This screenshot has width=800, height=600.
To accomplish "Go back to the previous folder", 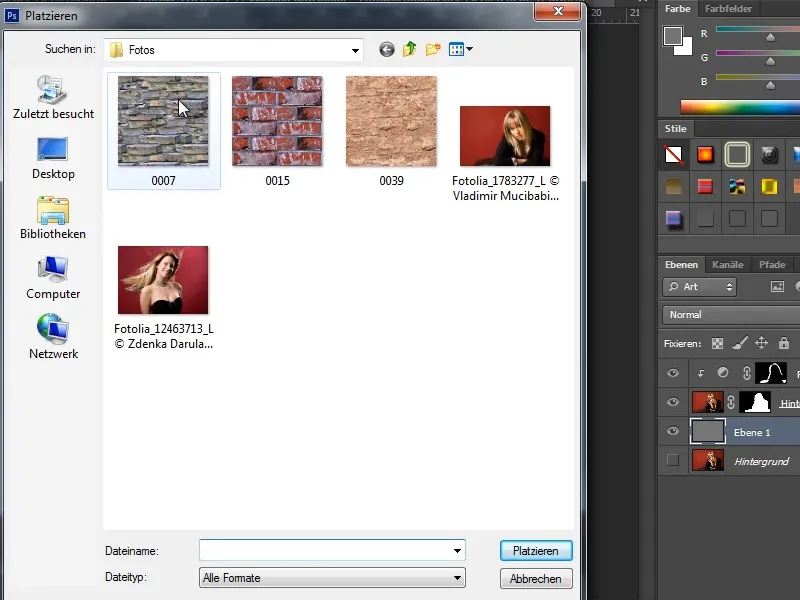I will coord(387,49).
